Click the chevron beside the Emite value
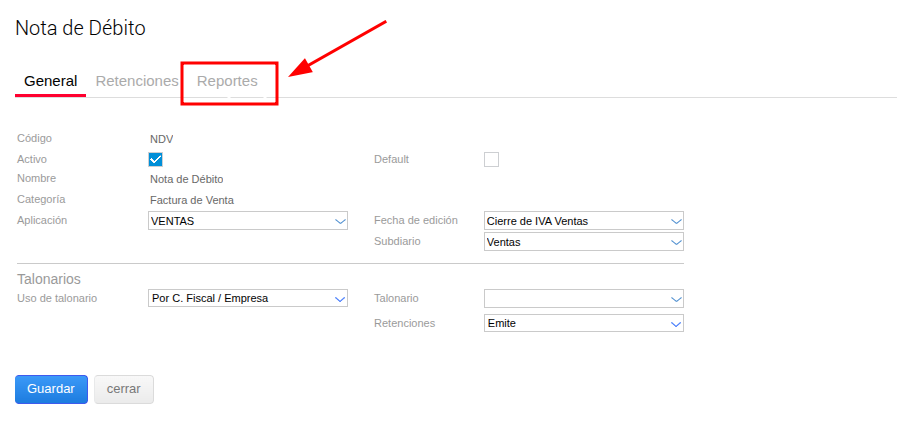The image size is (897, 433). pos(676,324)
